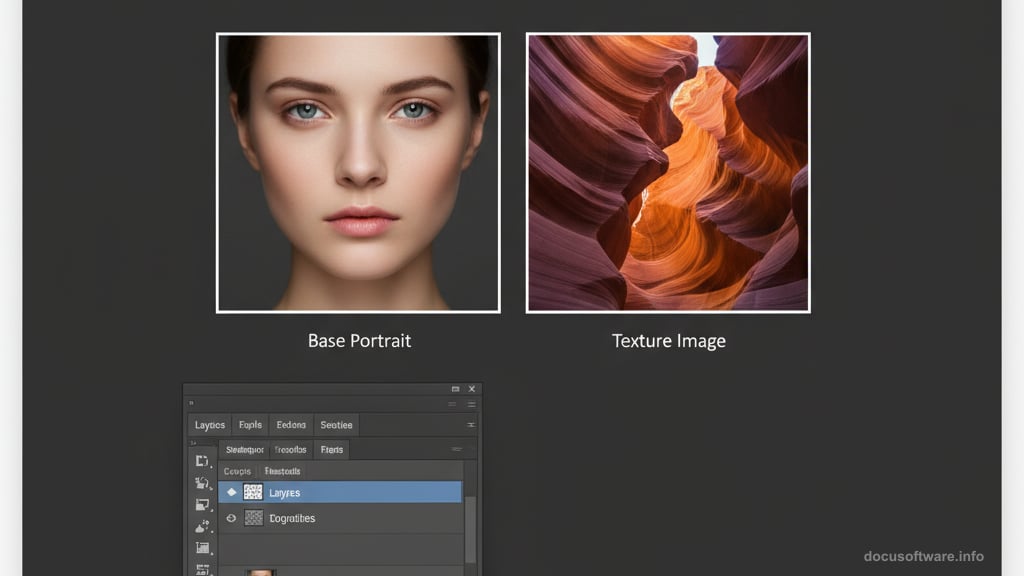1024x576 pixels.
Task: Choose the brush tool with dots icon
Action: coord(202,526)
